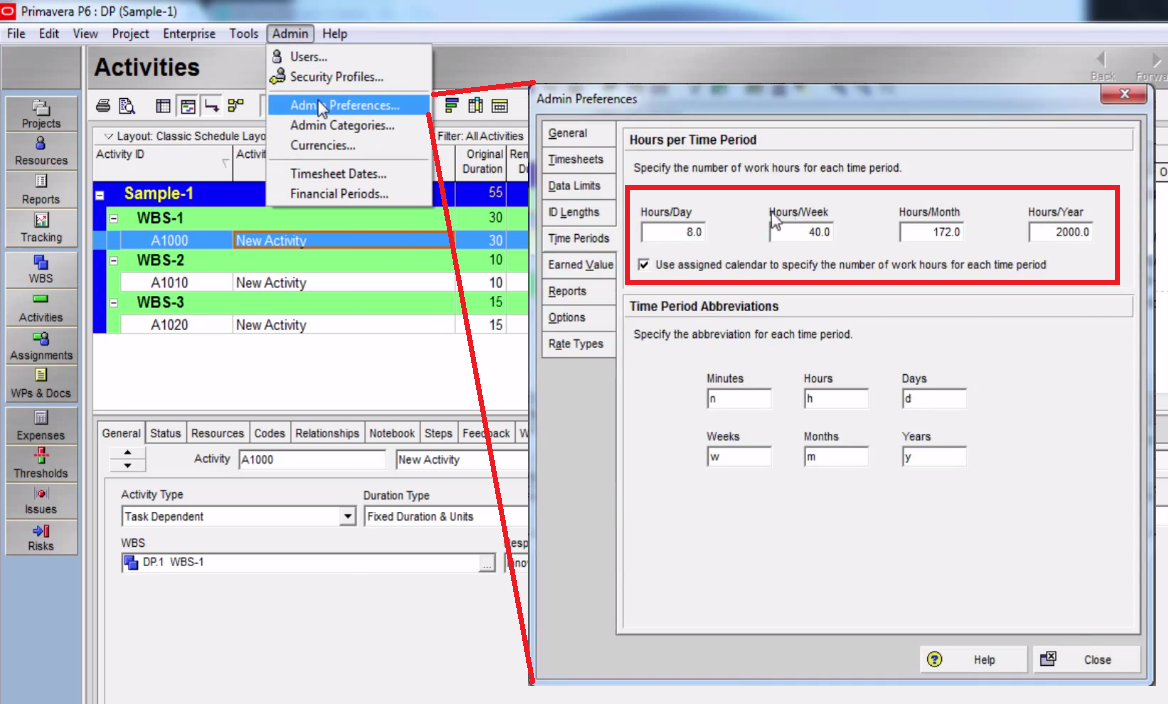Click the Hours/Day input field
This screenshot has height=704, width=1168.
(673, 232)
